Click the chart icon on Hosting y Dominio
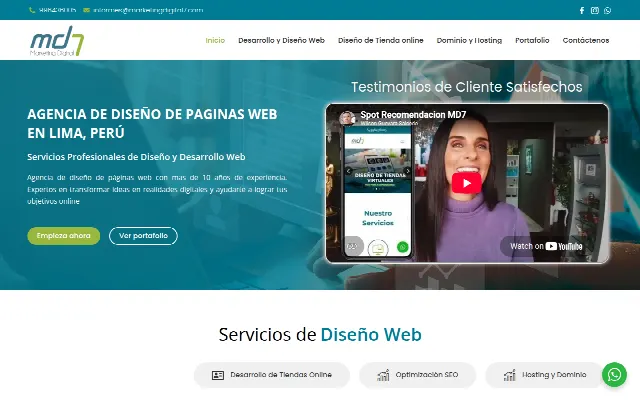 pyautogui.click(x=509, y=375)
